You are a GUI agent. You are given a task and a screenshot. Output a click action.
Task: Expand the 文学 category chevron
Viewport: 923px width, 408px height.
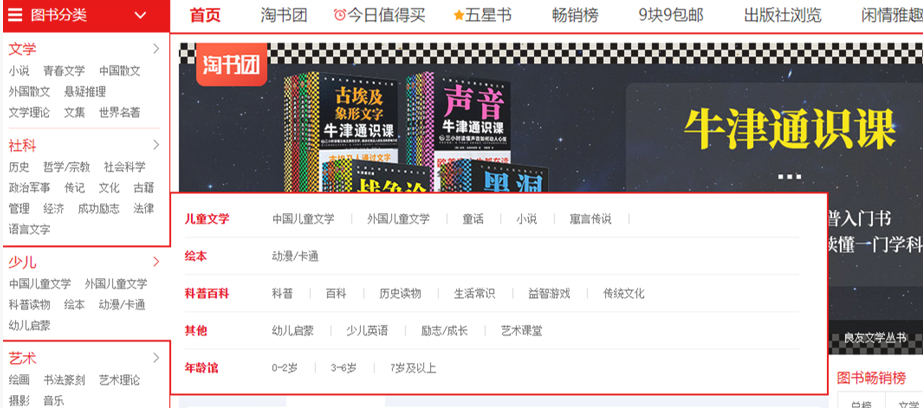pos(156,49)
